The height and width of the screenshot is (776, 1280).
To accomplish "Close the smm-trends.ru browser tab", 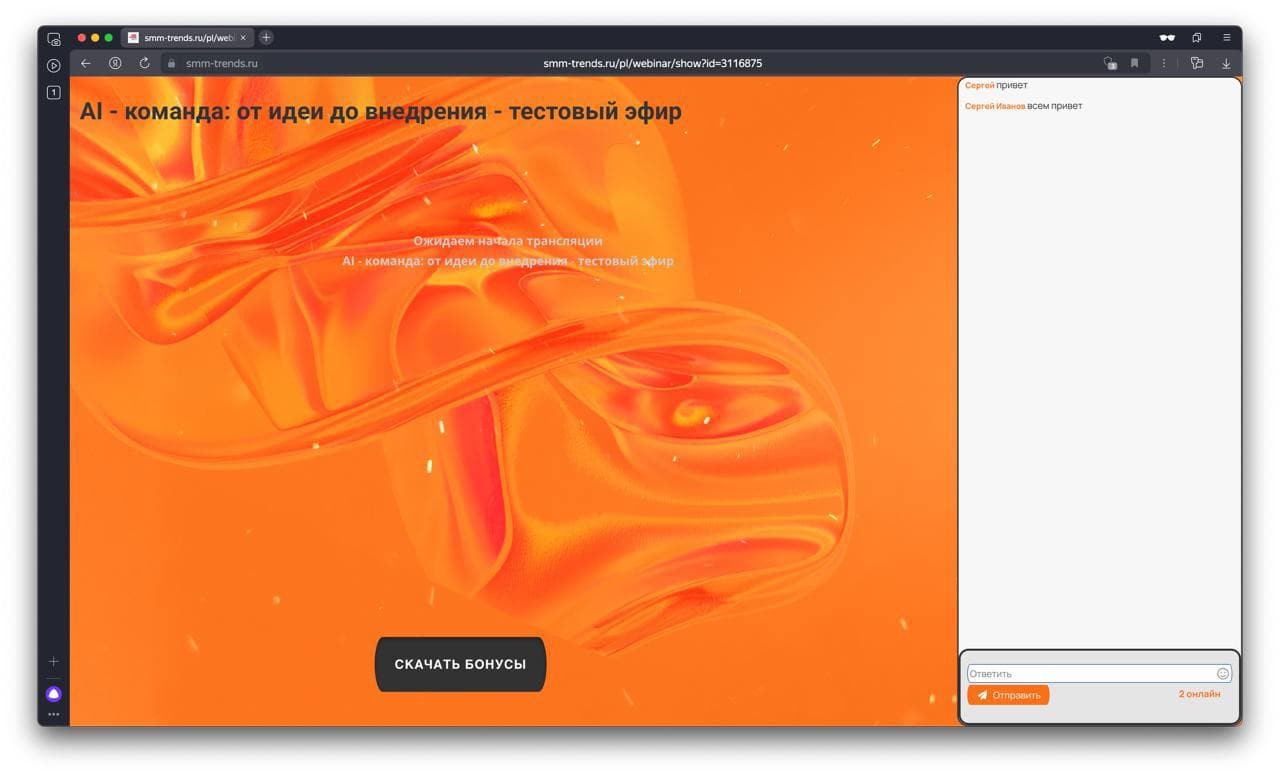I will point(243,38).
